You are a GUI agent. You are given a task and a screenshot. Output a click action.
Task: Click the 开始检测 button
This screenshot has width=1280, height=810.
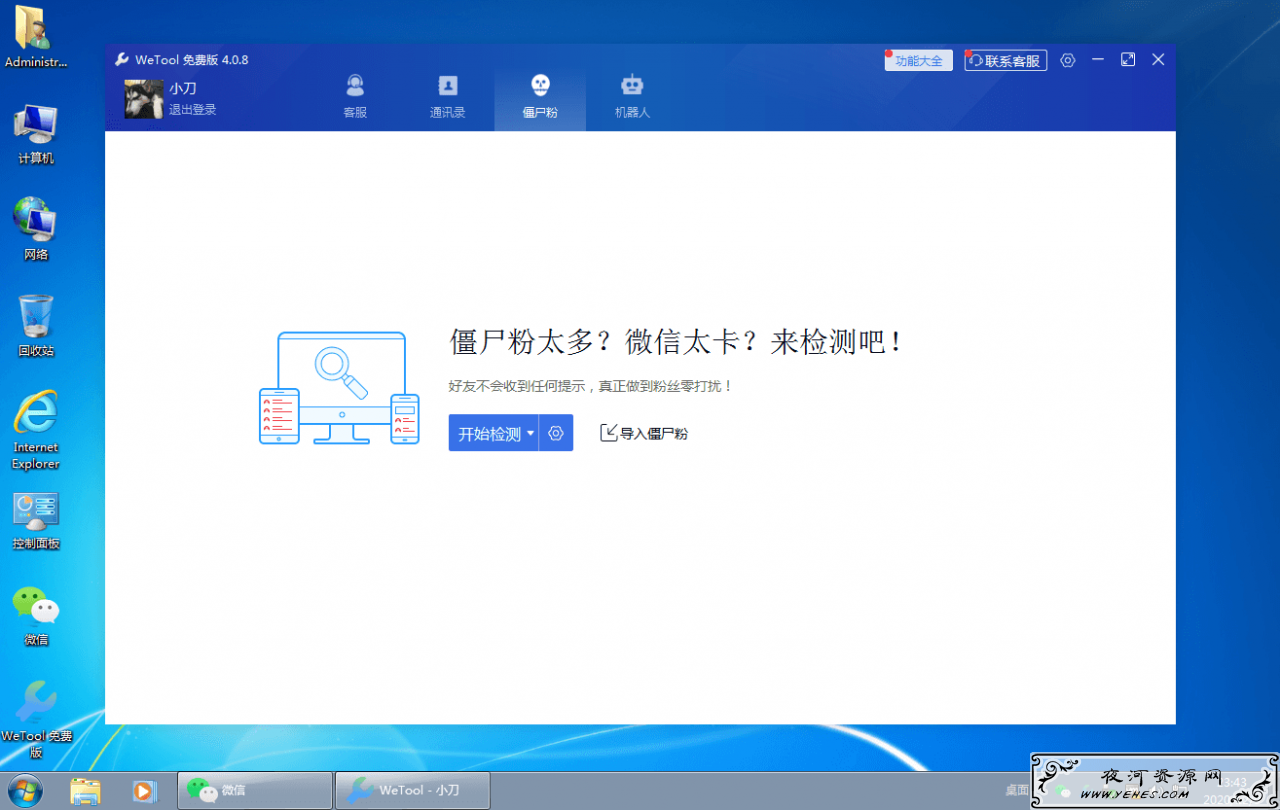[x=493, y=433]
